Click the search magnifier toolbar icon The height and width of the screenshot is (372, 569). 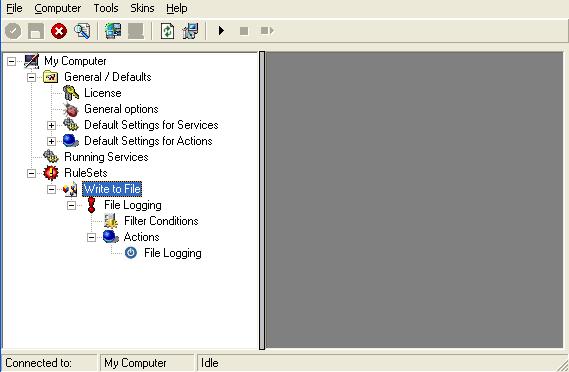82,31
